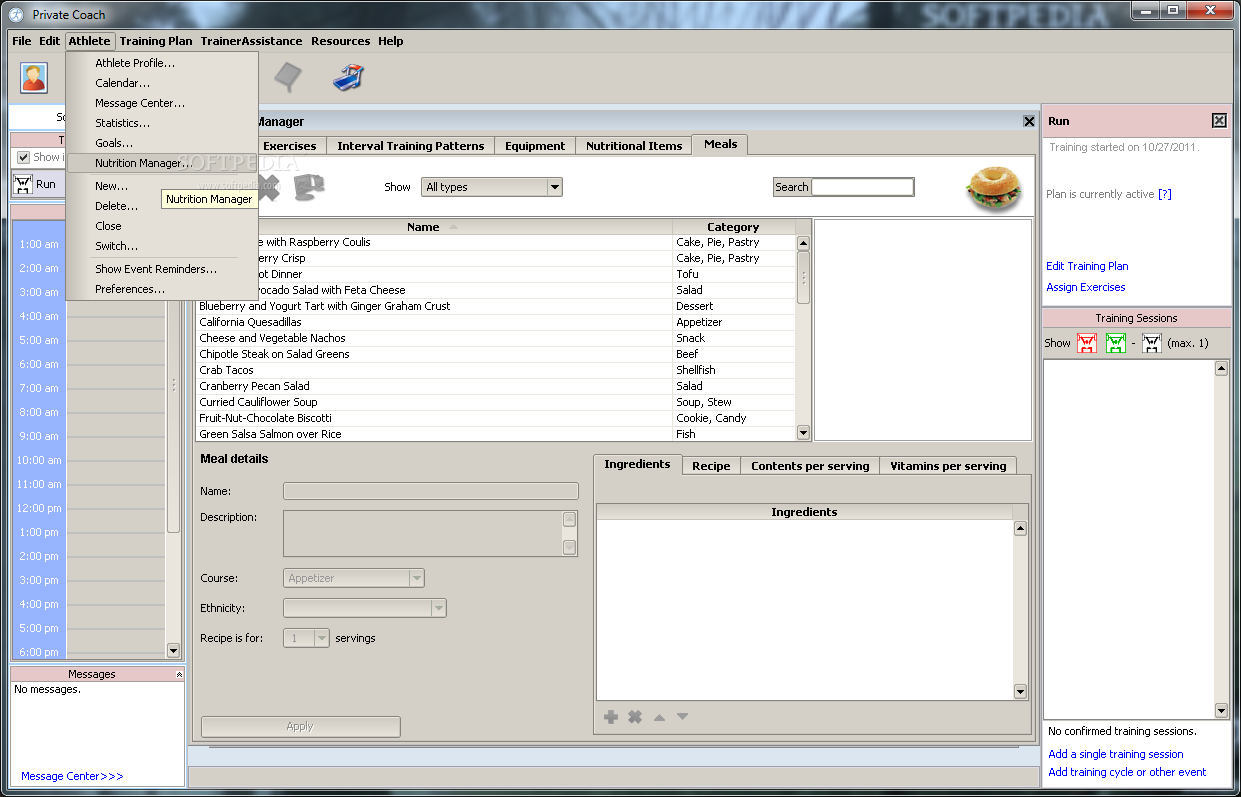Select Athlete Profile... from the Athlete menu
The height and width of the screenshot is (797, 1241).
(x=162, y=63)
